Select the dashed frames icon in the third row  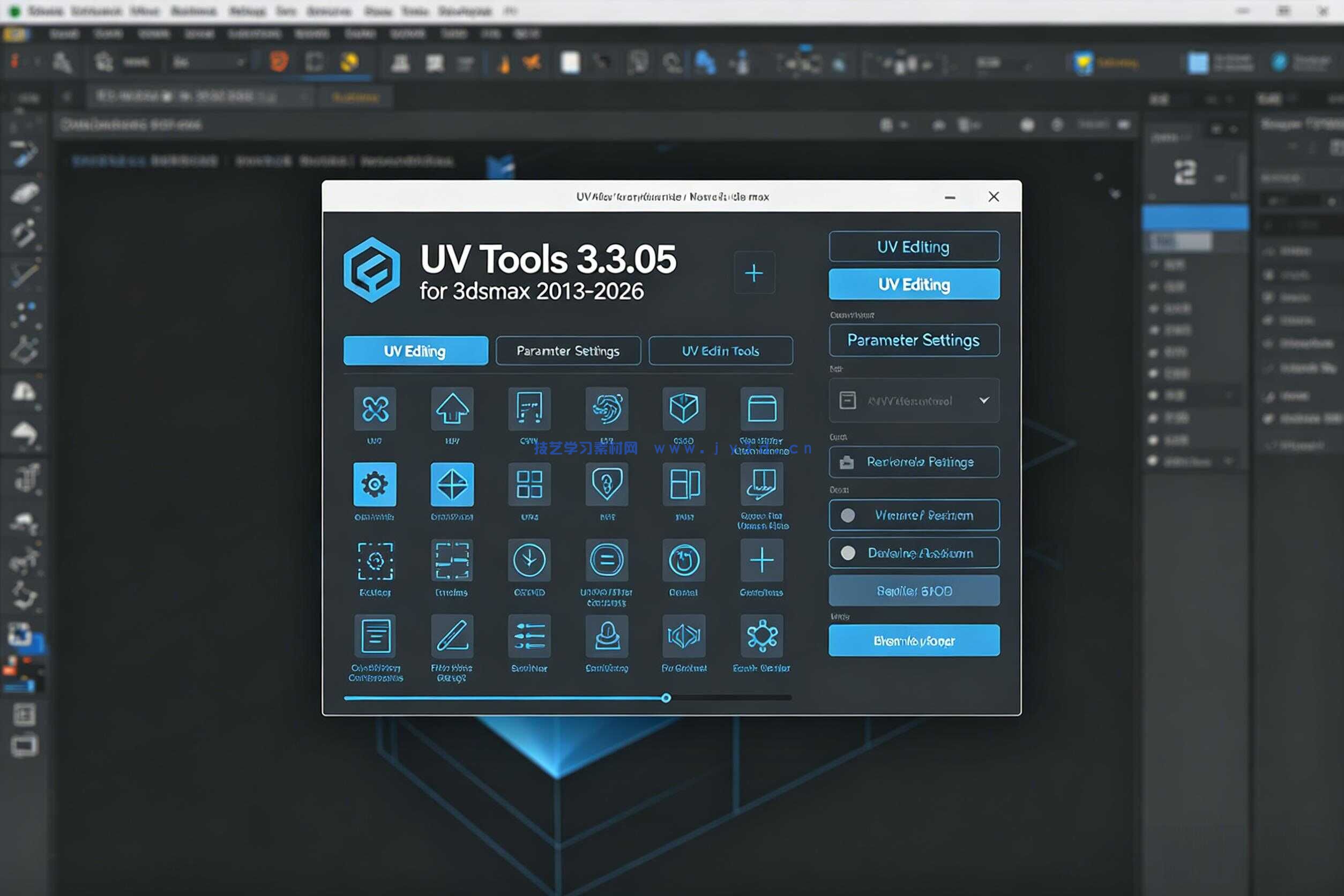[452, 561]
